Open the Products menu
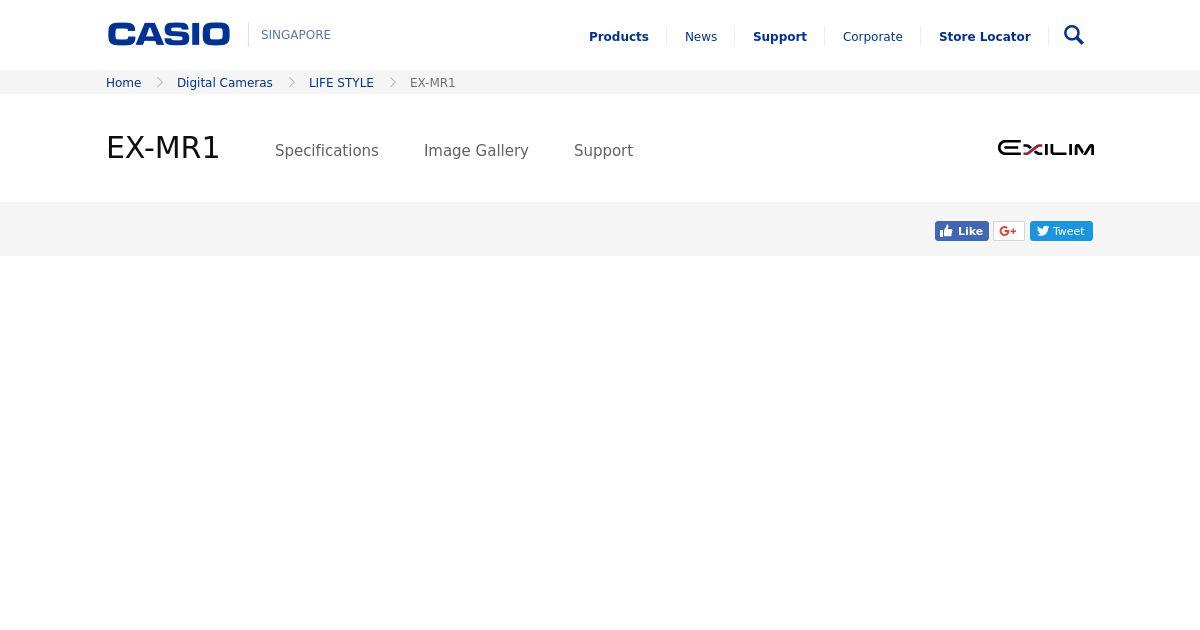This screenshot has height=630, width=1200. pyautogui.click(x=619, y=36)
